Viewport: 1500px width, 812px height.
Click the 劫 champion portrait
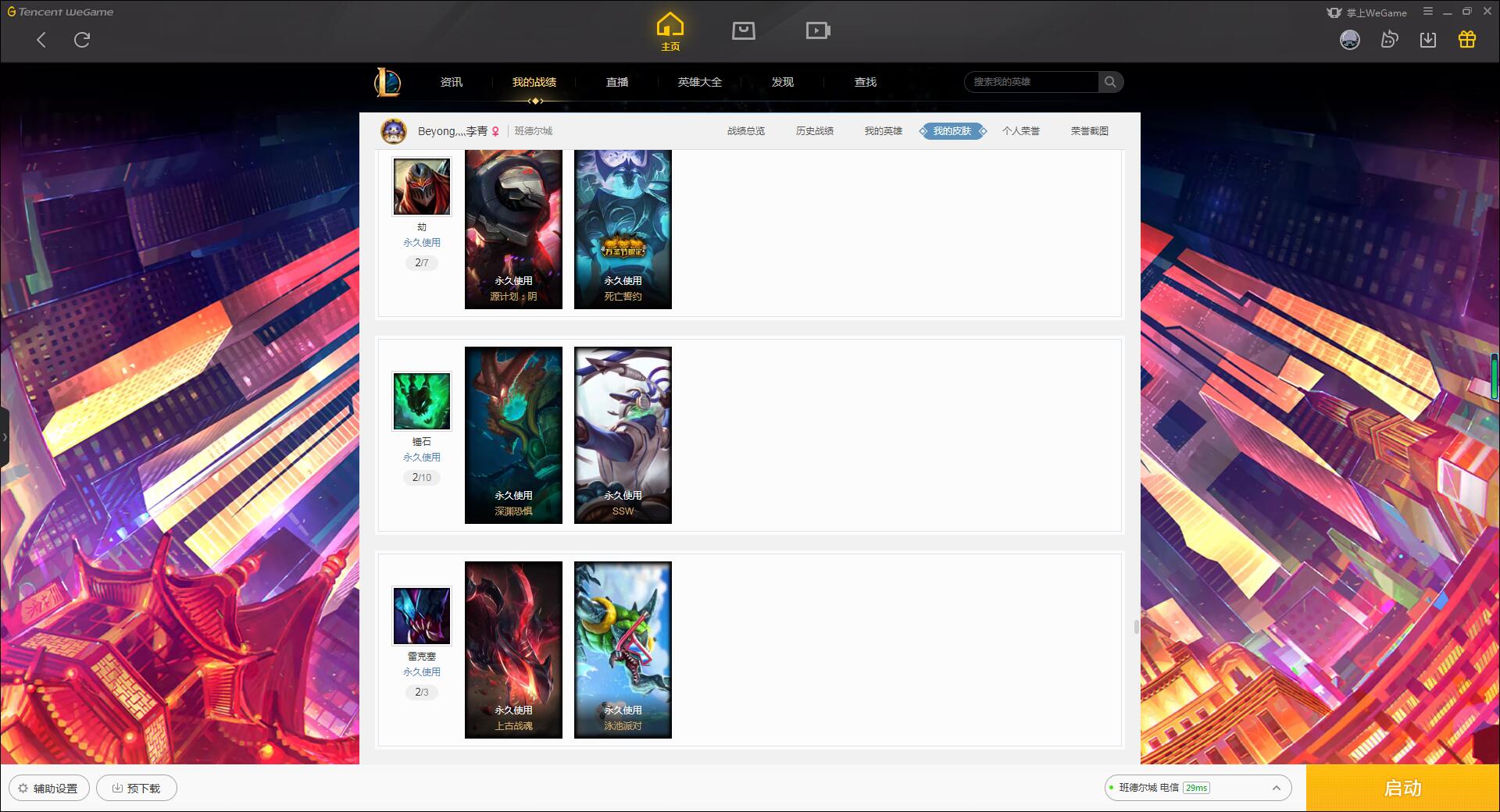[422, 186]
